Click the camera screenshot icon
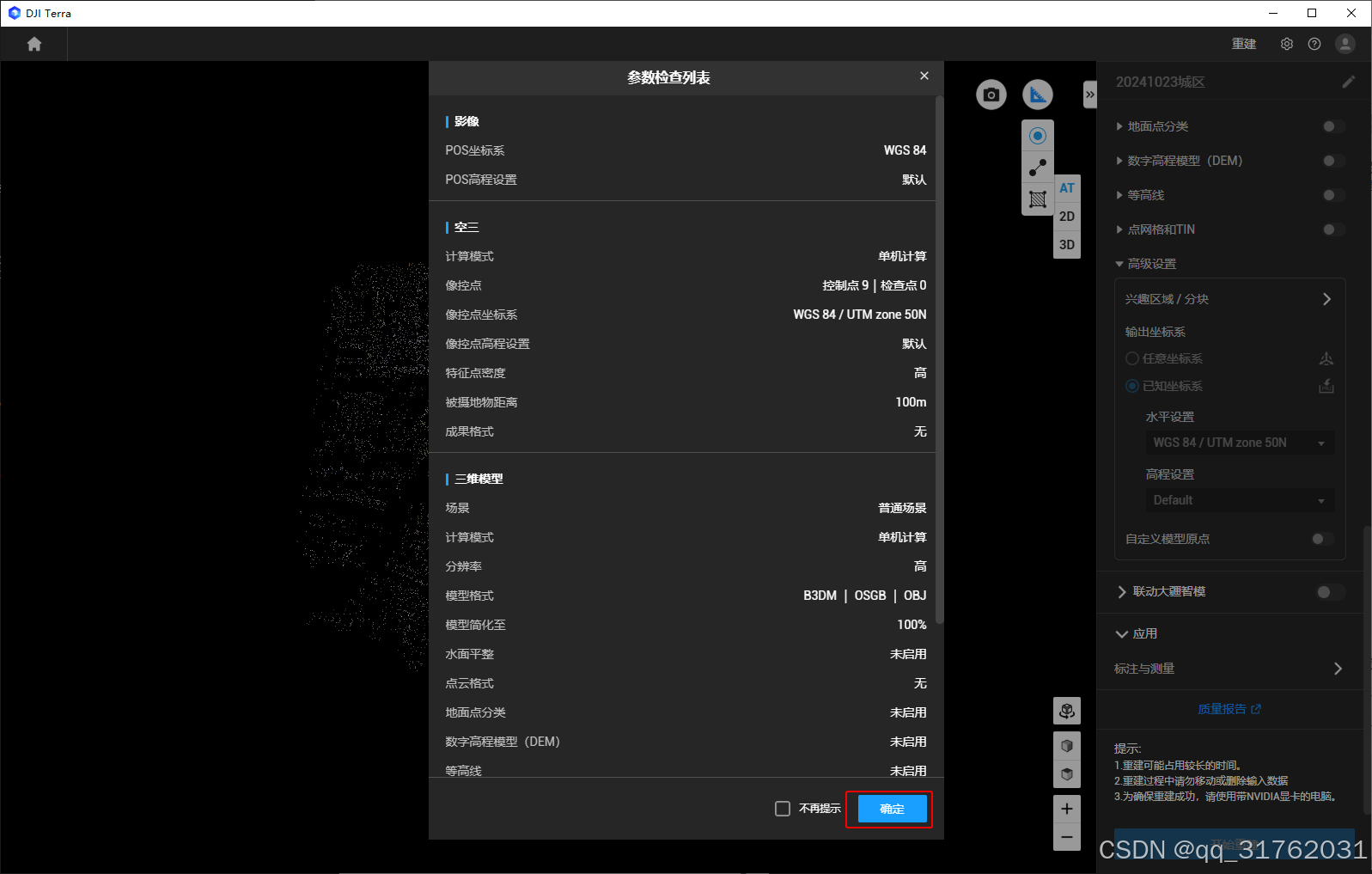Image resolution: width=1372 pixels, height=874 pixels. (x=991, y=95)
